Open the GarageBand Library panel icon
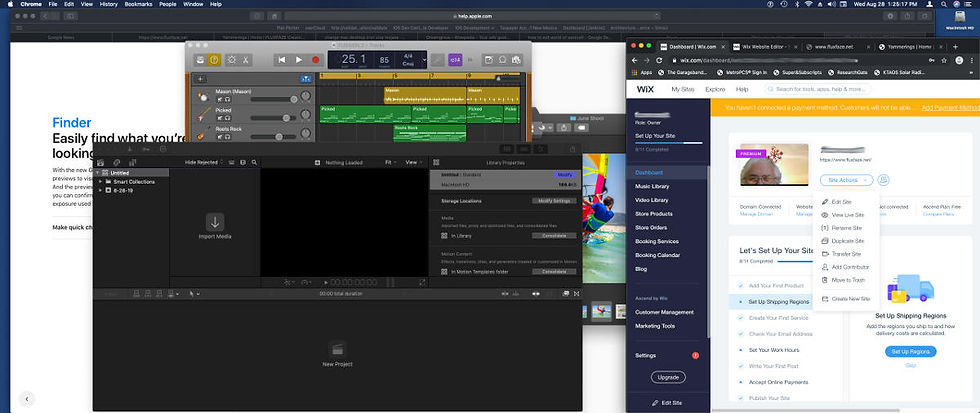The height and width of the screenshot is (413, 980). click(200, 60)
